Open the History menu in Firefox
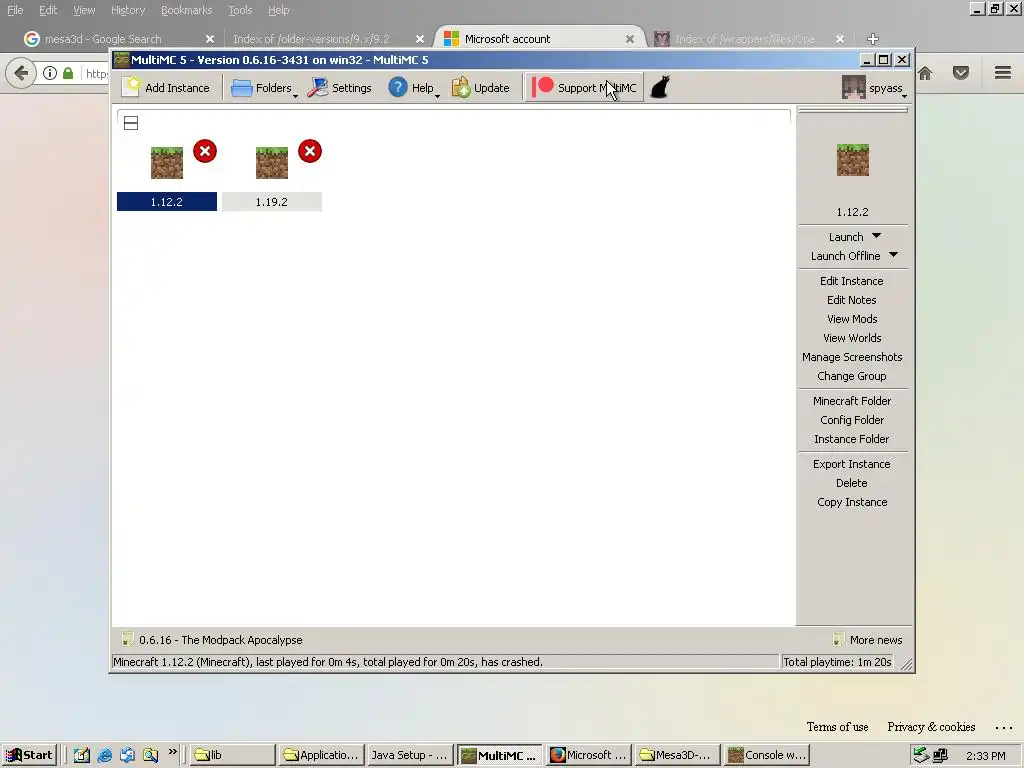The width and height of the screenshot is (1024, 768). point(128,10)
